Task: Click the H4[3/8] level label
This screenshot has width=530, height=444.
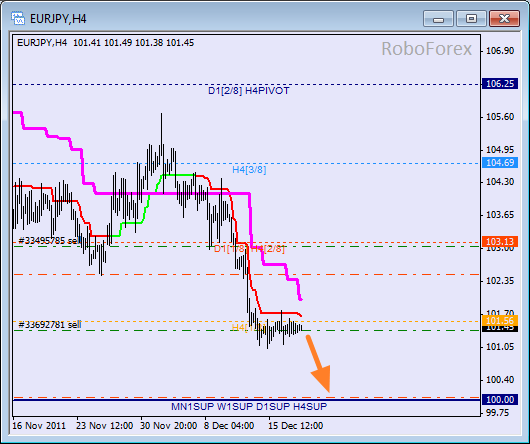Action: coord(249,170)
